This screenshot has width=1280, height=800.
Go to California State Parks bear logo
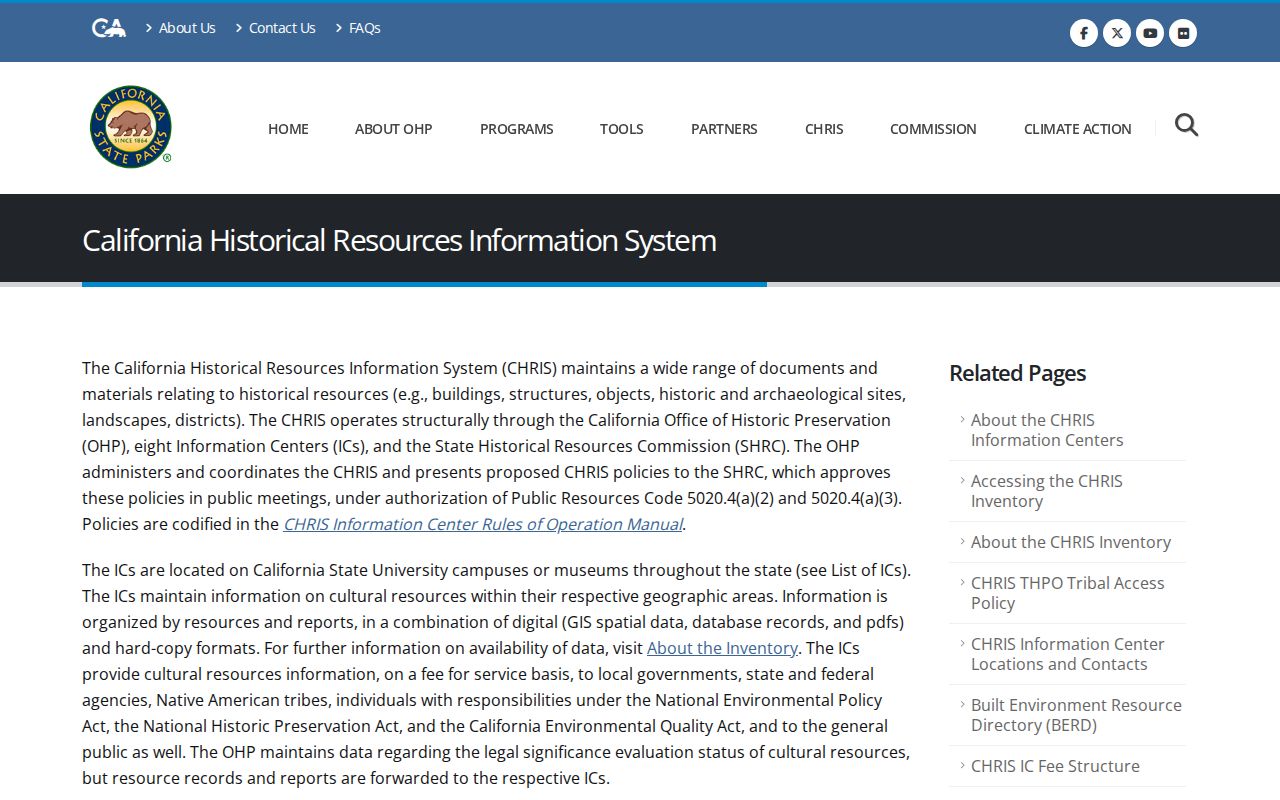[131, 126]
